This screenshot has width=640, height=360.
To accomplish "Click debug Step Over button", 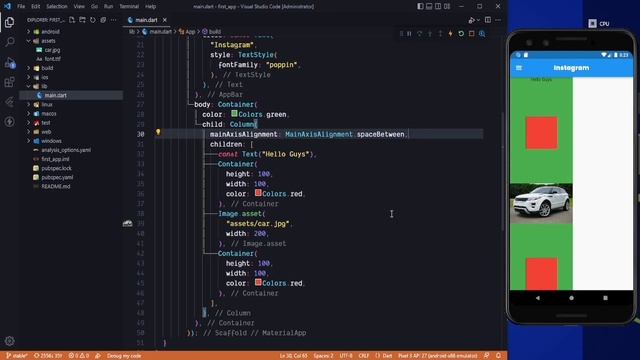I will point(419,34).
